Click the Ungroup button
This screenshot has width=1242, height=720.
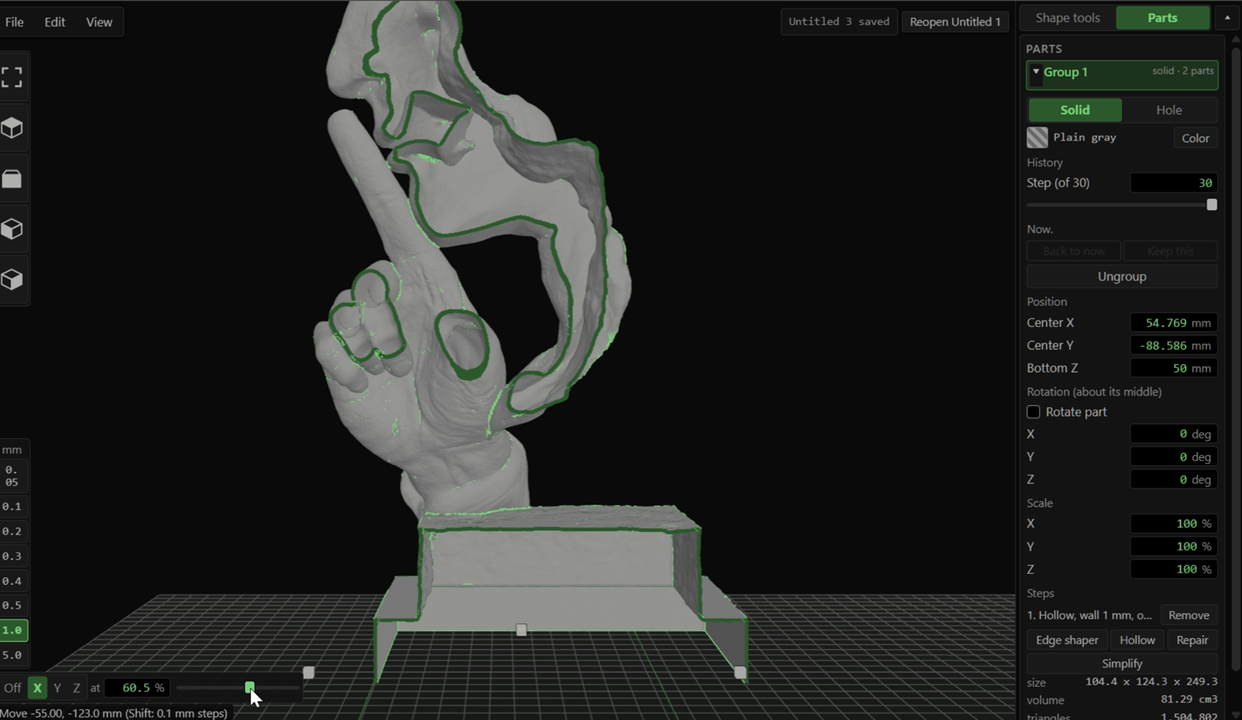1122,276
